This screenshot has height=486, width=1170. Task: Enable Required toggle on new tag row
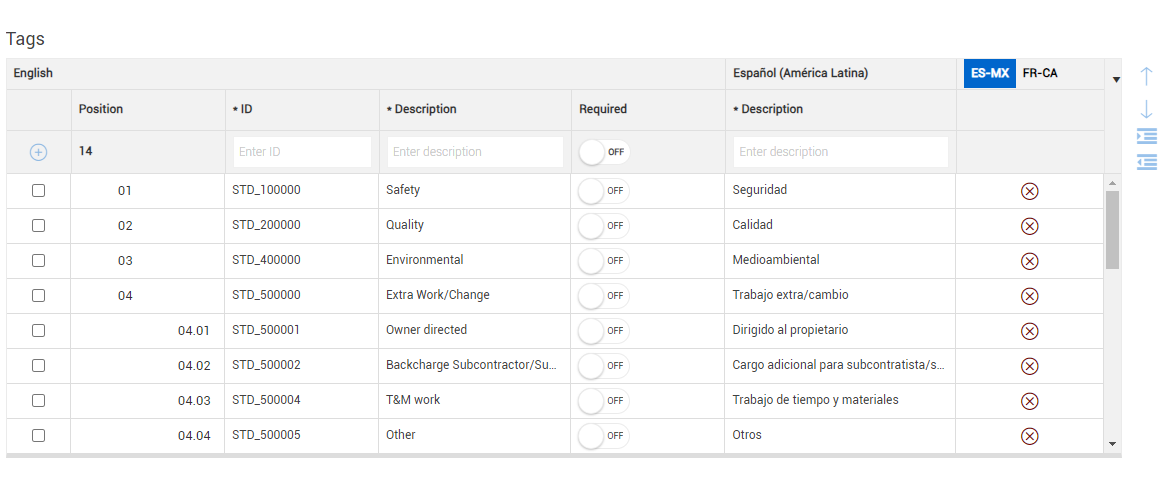tap(604, 152)
